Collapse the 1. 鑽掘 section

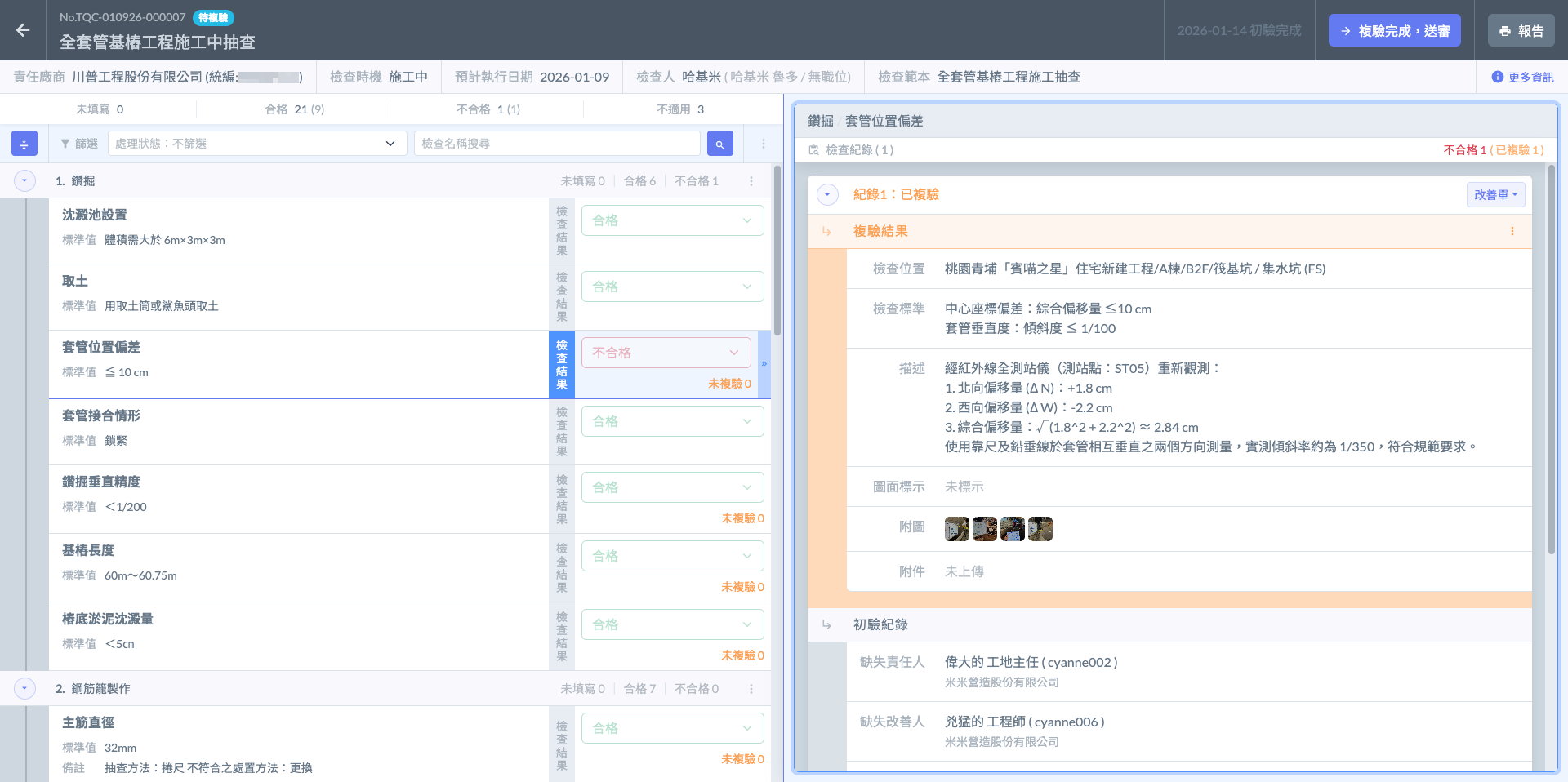[24, 181]
